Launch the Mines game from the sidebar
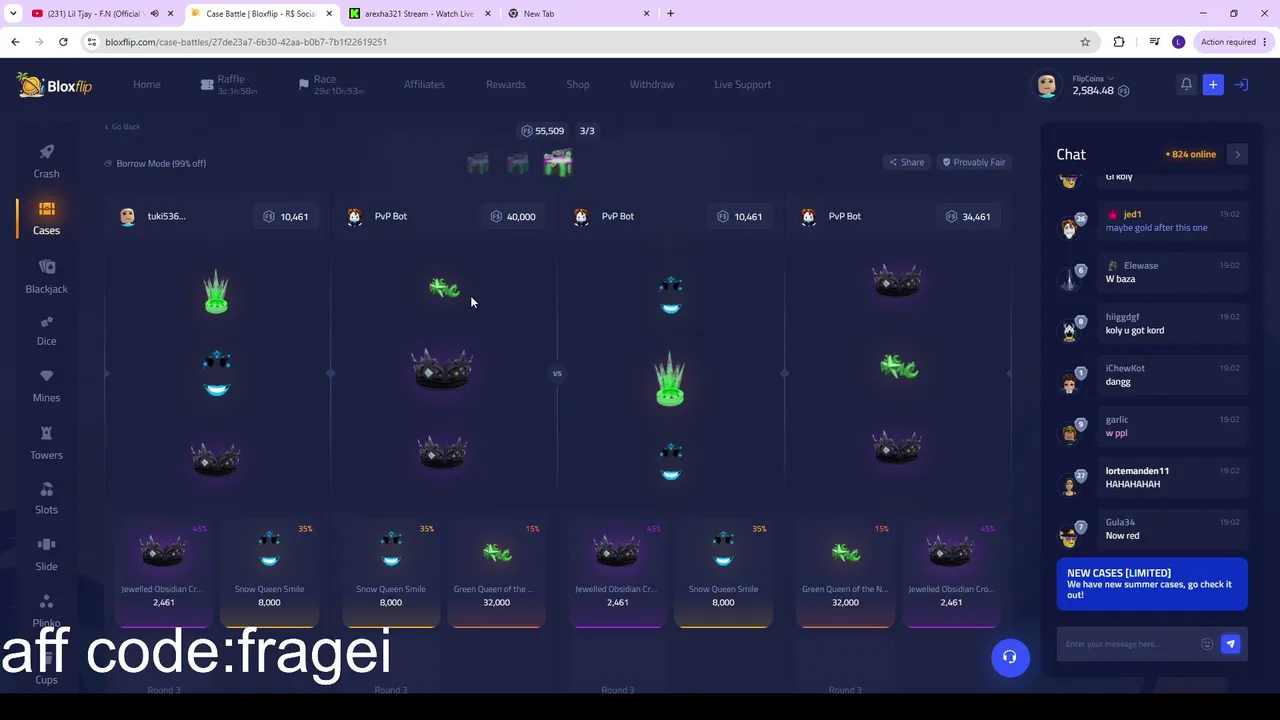 pos(46,386)
